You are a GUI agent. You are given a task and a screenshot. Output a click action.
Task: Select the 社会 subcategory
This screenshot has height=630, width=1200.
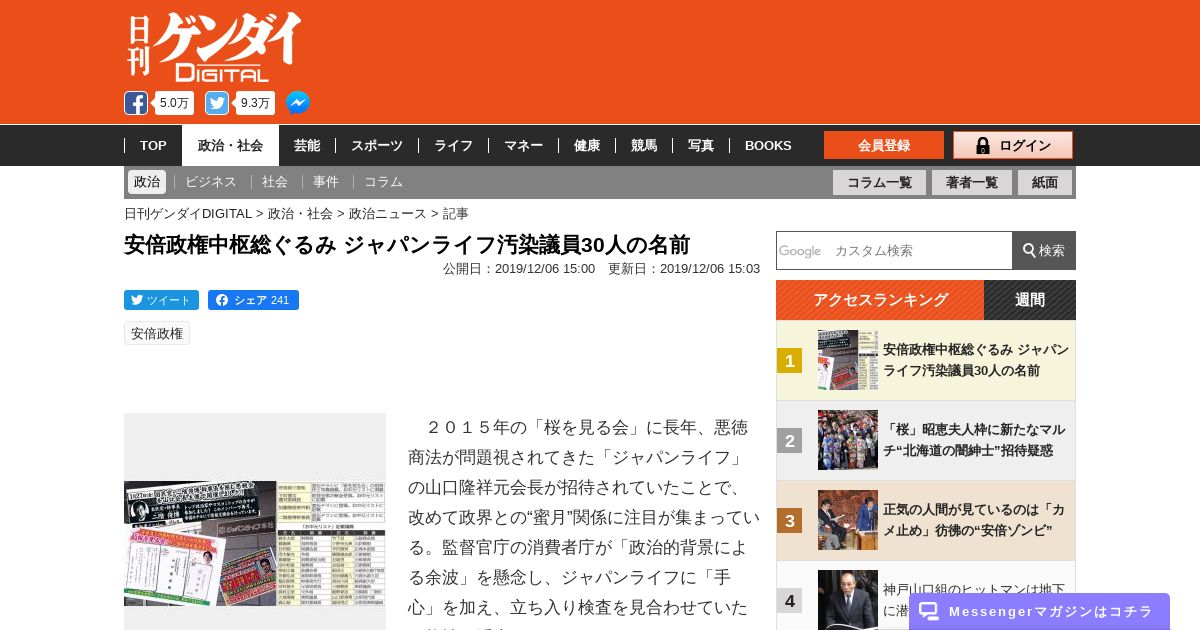[x=275, y=182]
